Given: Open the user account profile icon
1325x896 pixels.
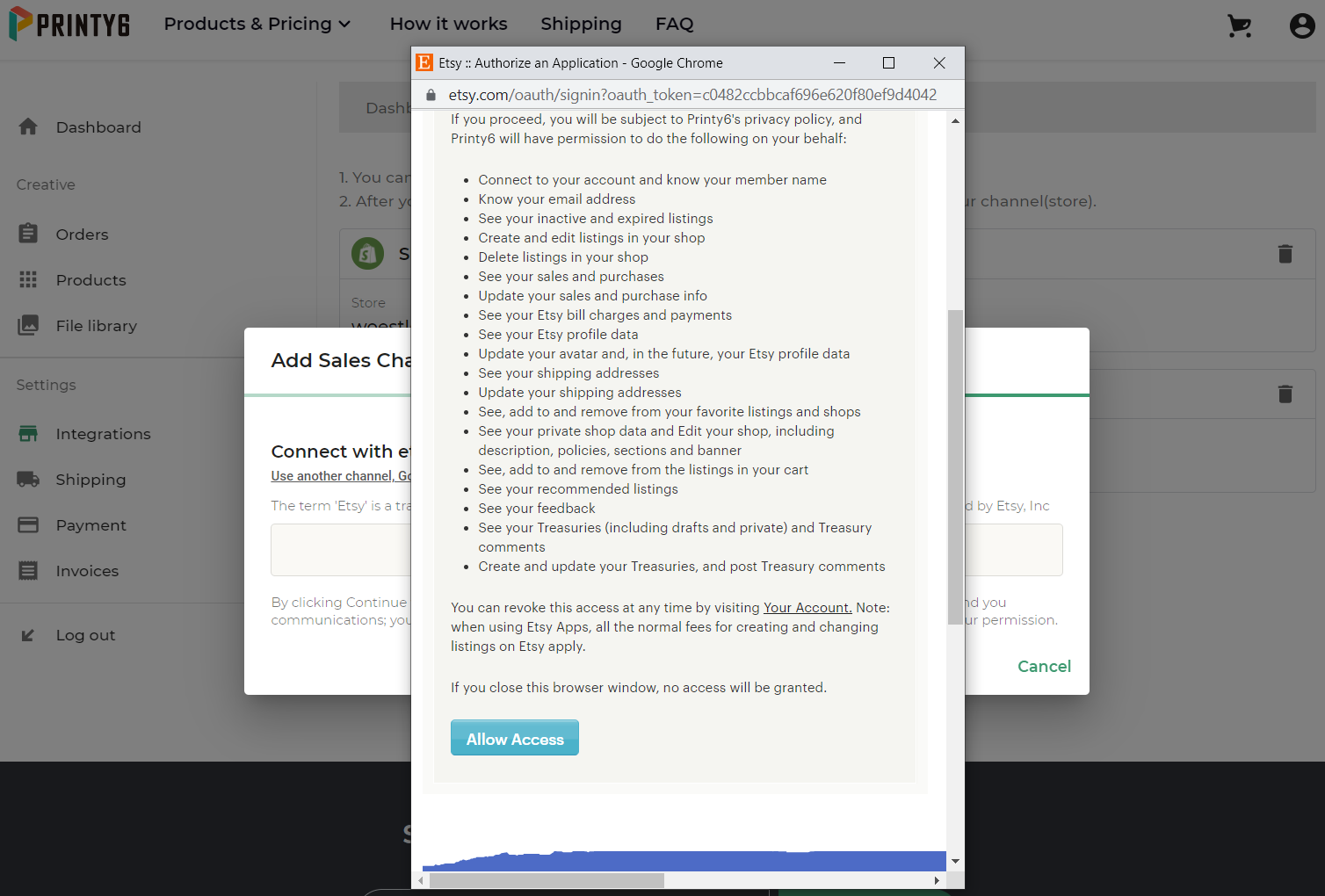Looking at the screenshot, I should coord(1301,26).
